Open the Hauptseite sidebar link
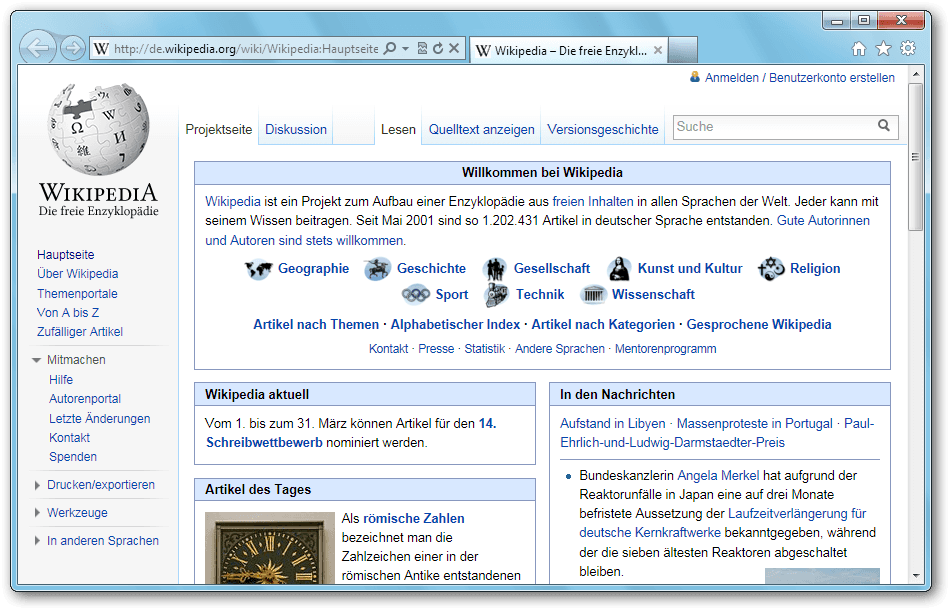The image size is (950, 610). click(x=65, y=254)
